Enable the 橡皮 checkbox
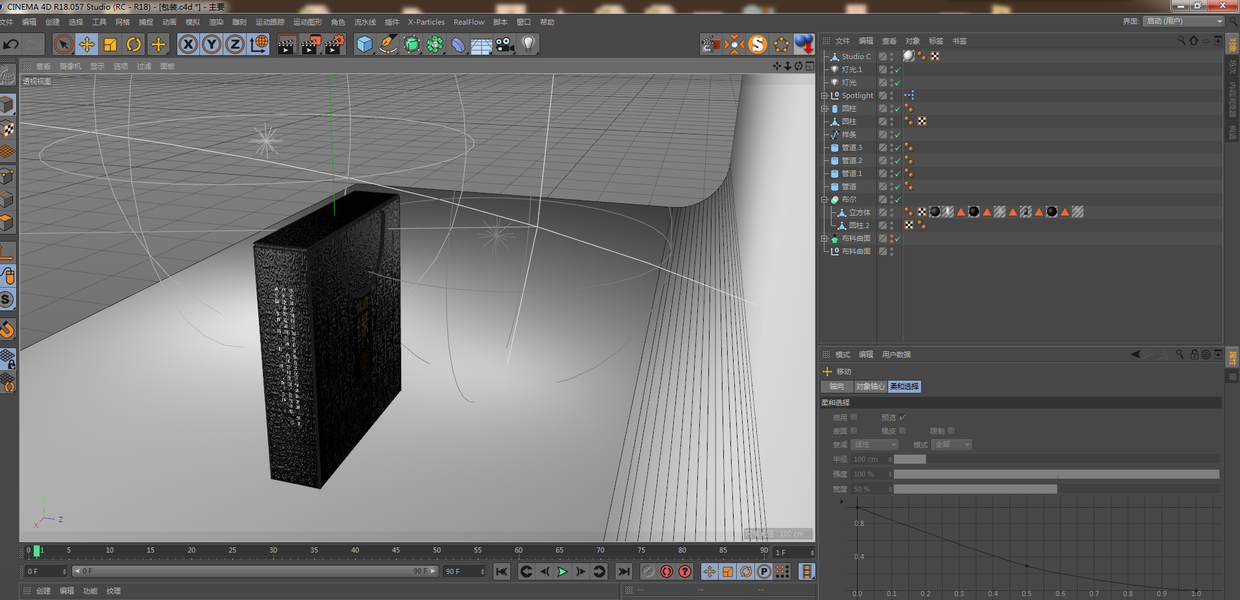 pyautogui.click(x=903, y=430)
